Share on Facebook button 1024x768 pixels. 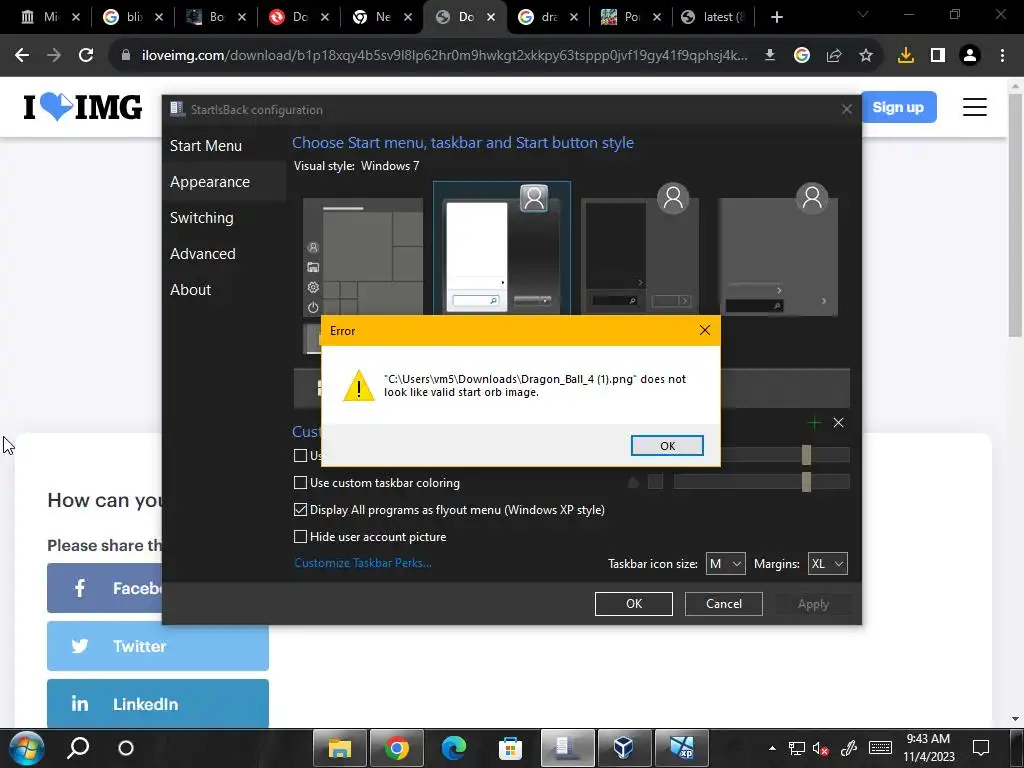[x=104, y=588]
